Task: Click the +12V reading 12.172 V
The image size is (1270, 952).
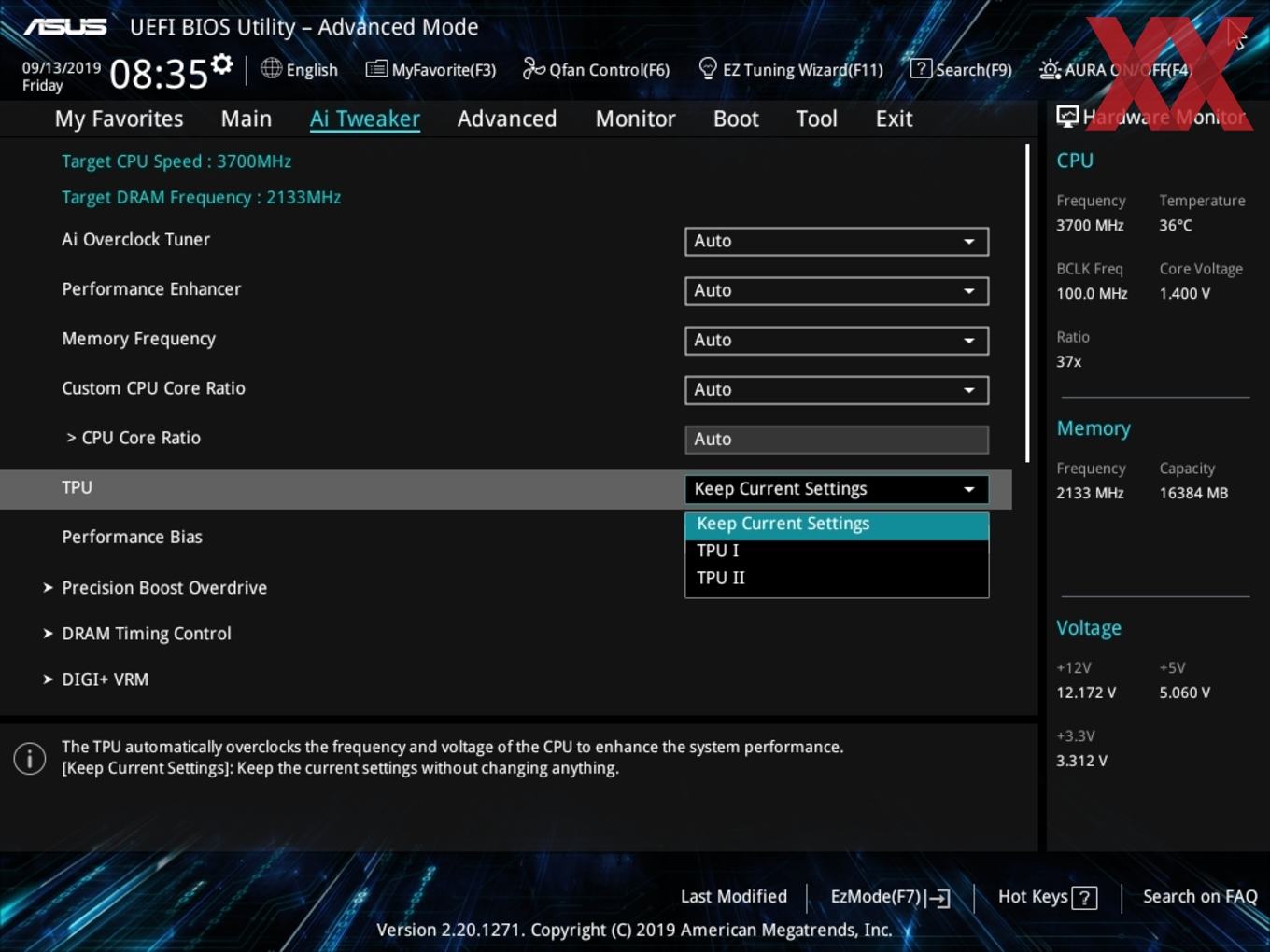Action: 1086,693
